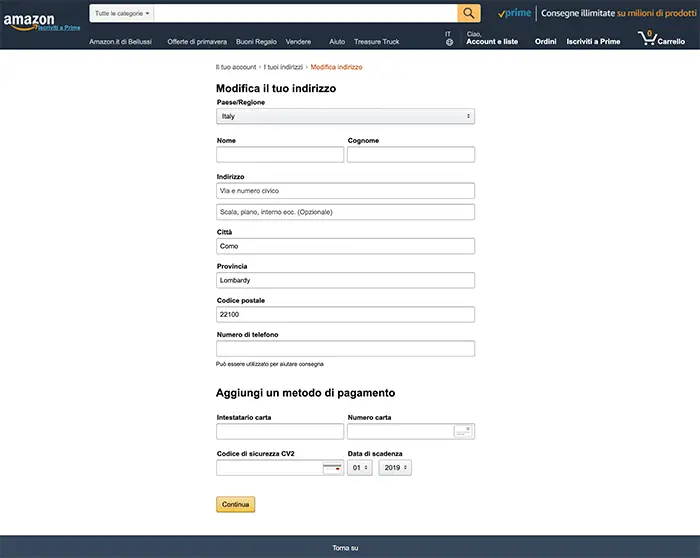Viewport: 700px width, 558px height.
Task: Open Treasure Truck
Action: pyautogui.click(x=377, y=42)
